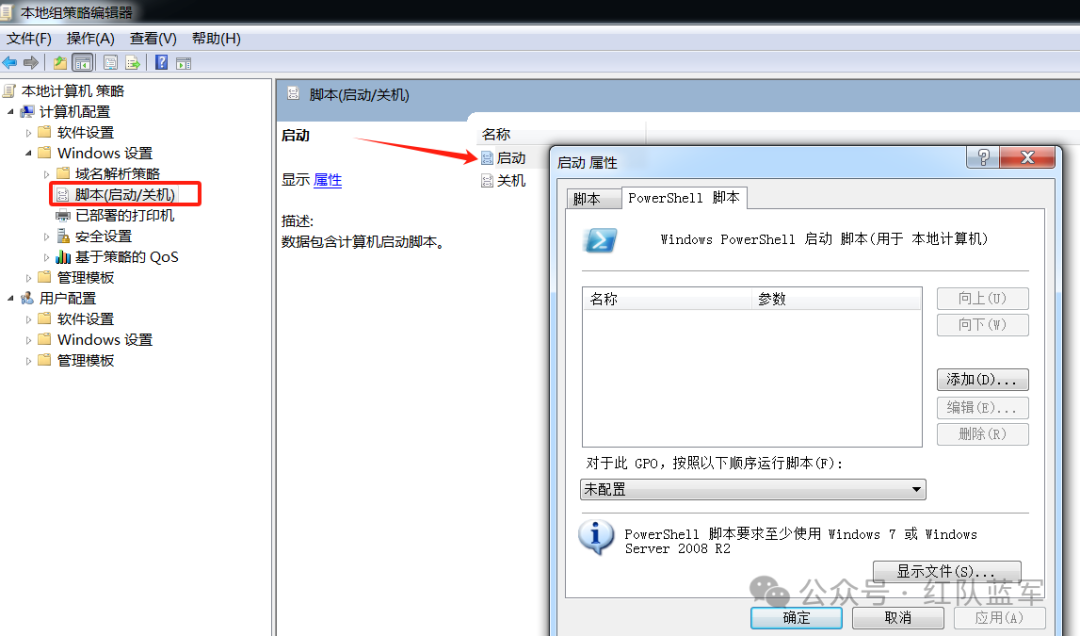Click the Export List toolbar icon
This screenshot has height=636, width=1080.
(x=132, y=63)
